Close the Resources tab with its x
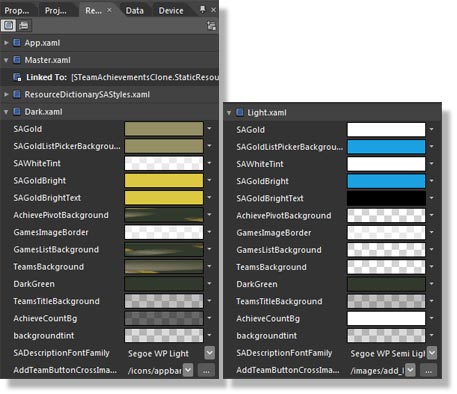The image size is (457, 394). [x=109, y=10]
